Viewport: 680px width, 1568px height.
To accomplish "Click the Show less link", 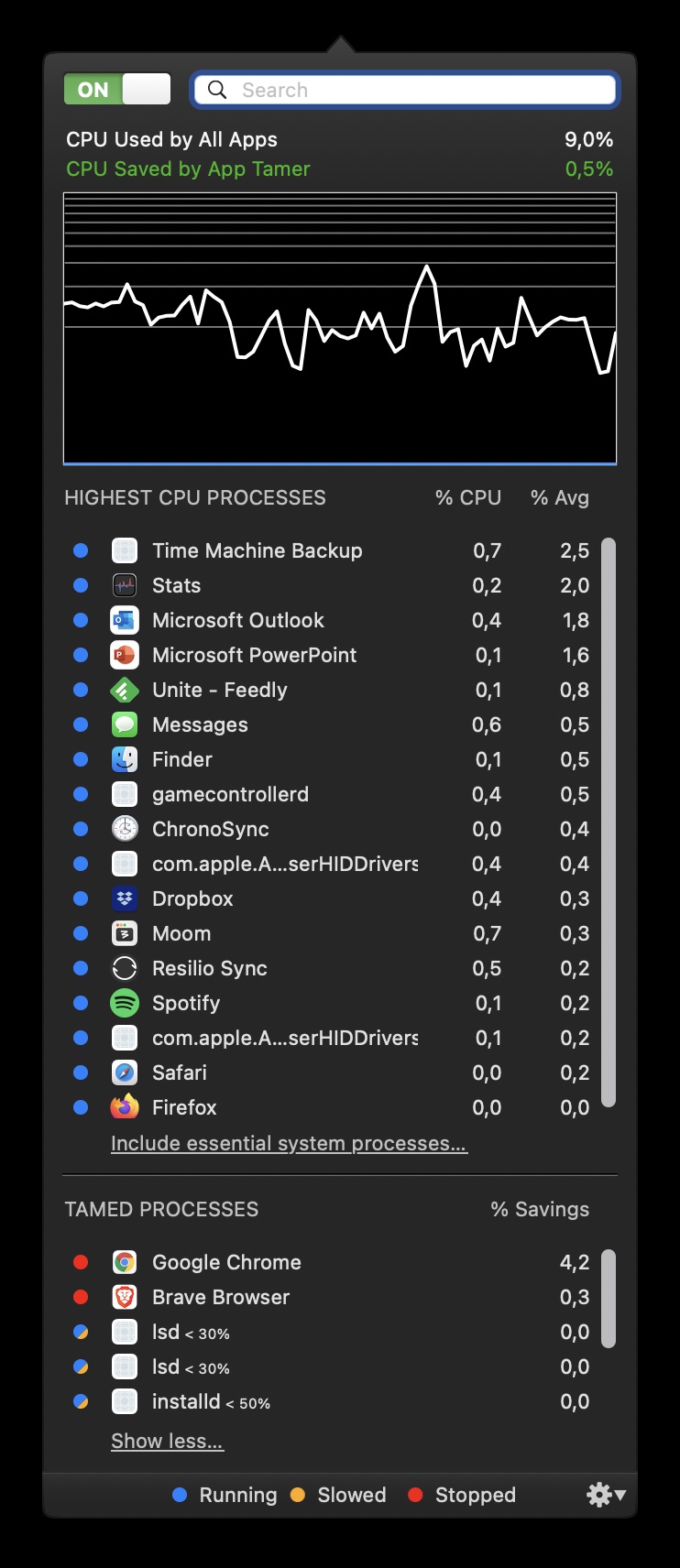I will point(167,1441).
